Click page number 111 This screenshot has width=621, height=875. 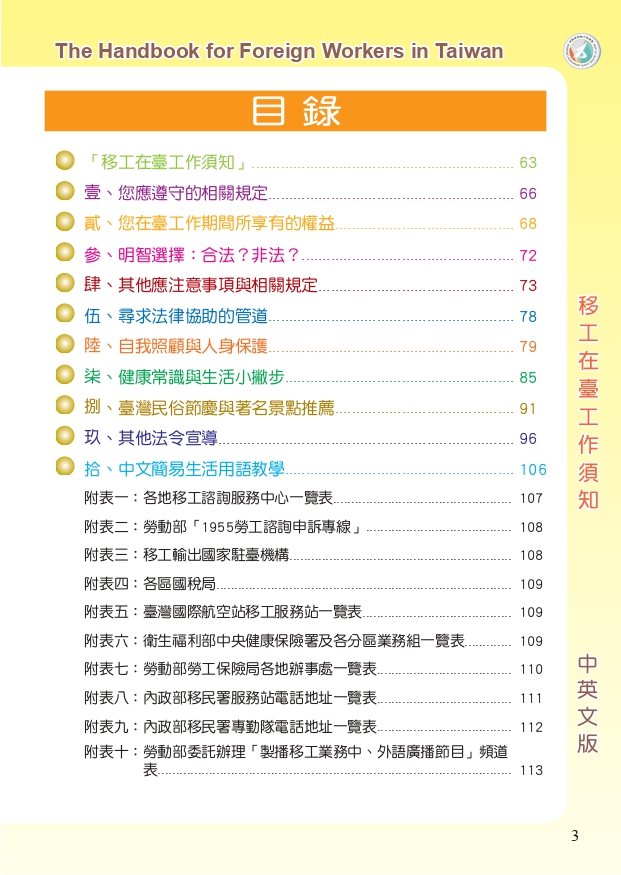(531, 698)
